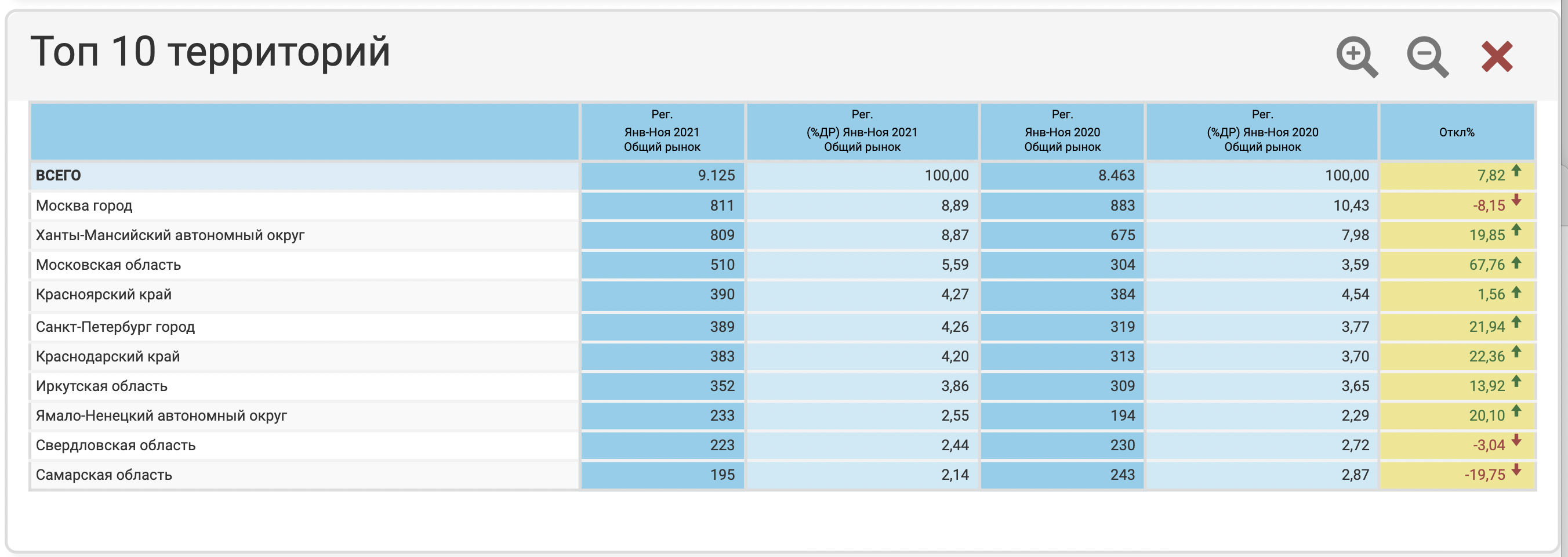Click the red down arrow for Самарская область
The width and height of the screenshot is (1568, 557).
[x=1516, y=469]
